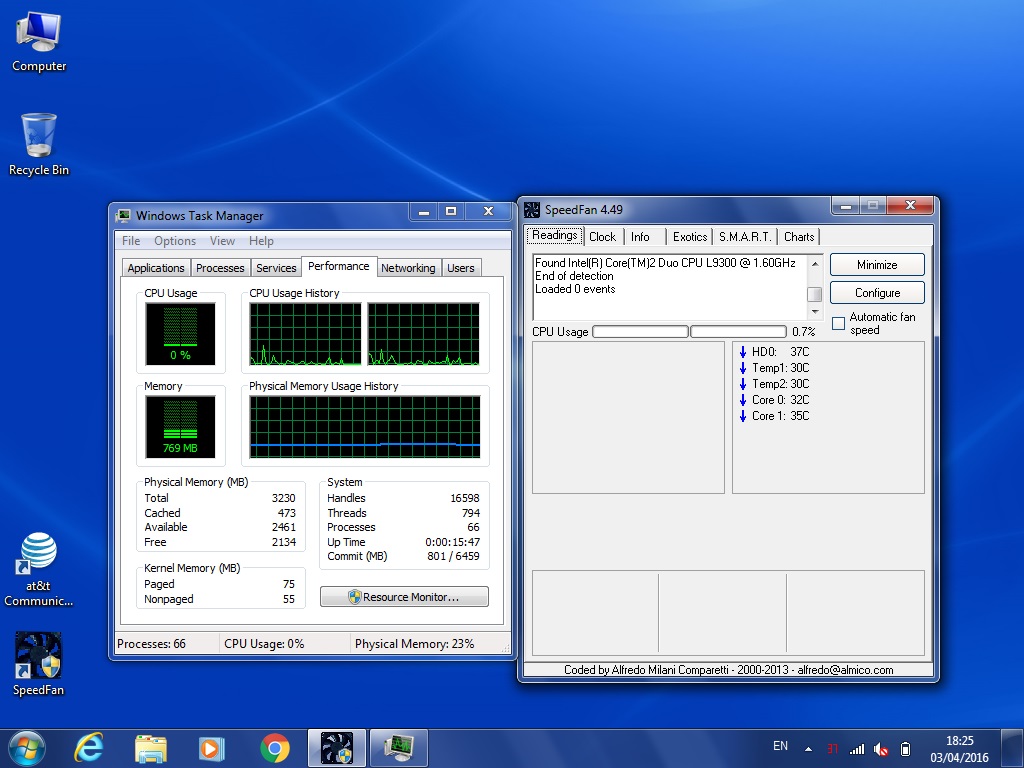Click Physical Memory Usage History graph
The height and width of the screenshot is (768, 1024).
pos(365,426)
